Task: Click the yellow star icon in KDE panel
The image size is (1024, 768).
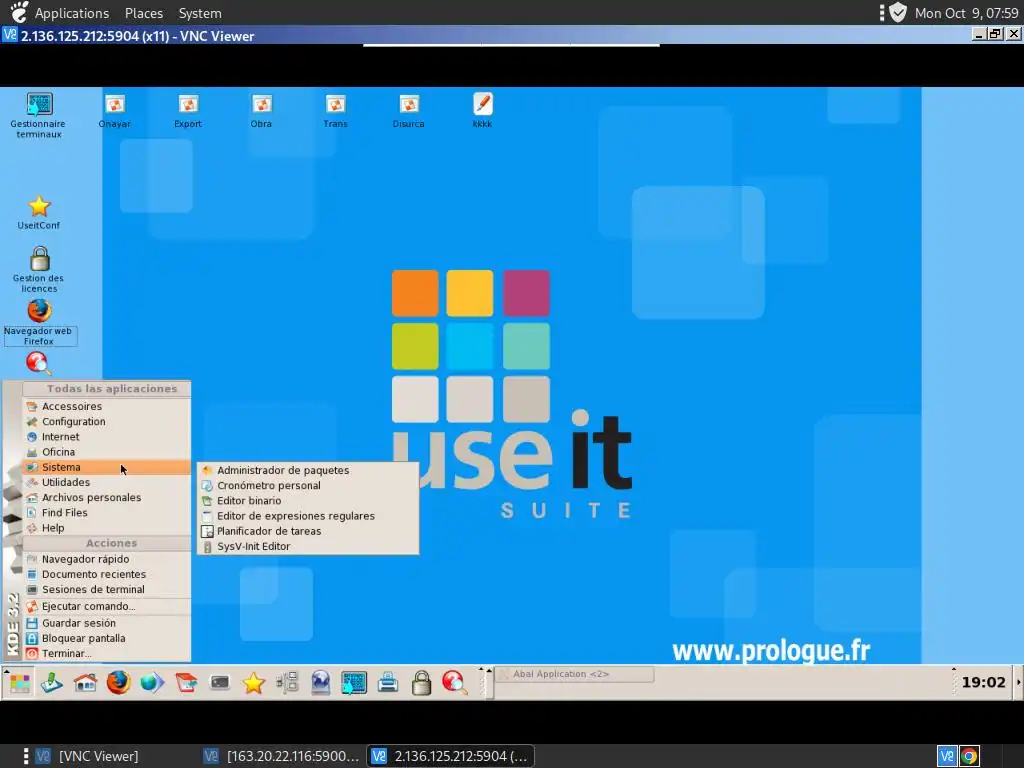Action: point(253,683)
